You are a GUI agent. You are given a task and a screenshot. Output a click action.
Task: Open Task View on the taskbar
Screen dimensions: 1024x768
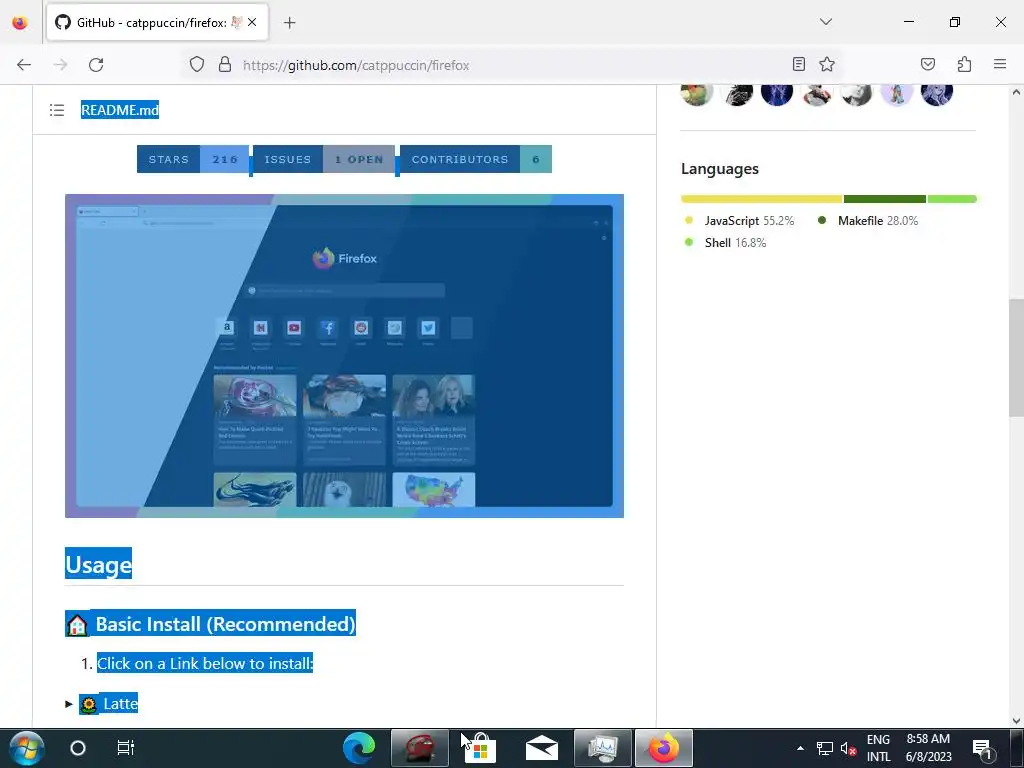tap(125, 748)
